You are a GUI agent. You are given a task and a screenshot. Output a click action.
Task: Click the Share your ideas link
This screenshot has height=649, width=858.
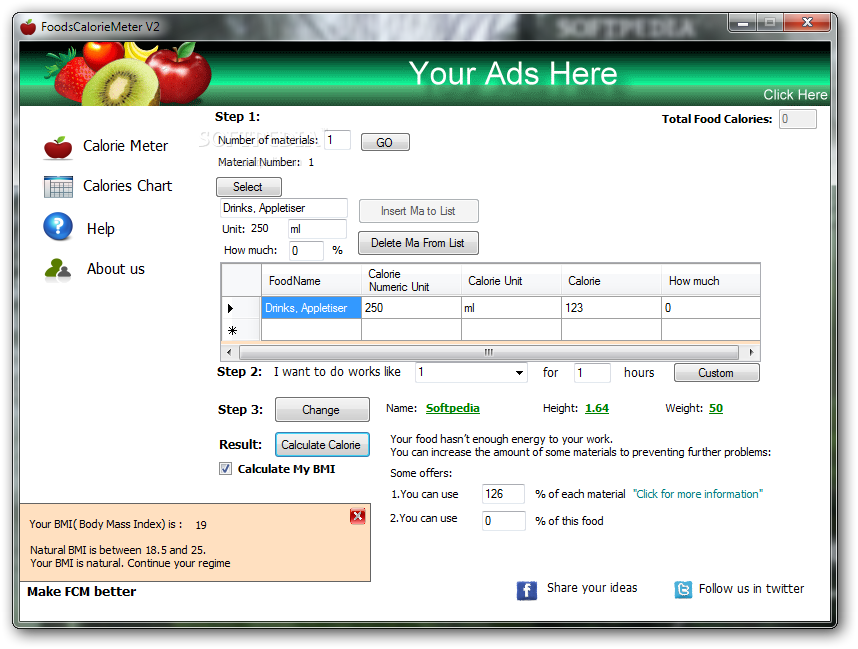(x=592, y=588)
